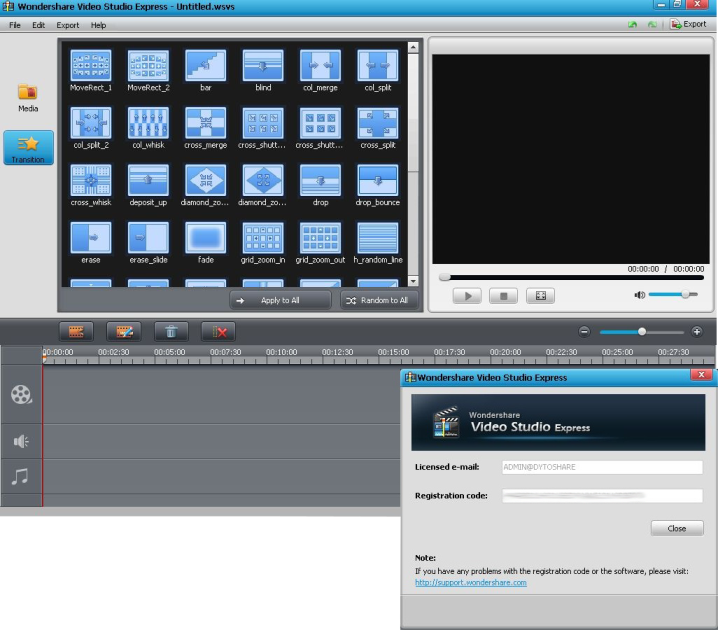Select the fade transition
The width and height of the screenshot is (718, 630).
[206, 238]
